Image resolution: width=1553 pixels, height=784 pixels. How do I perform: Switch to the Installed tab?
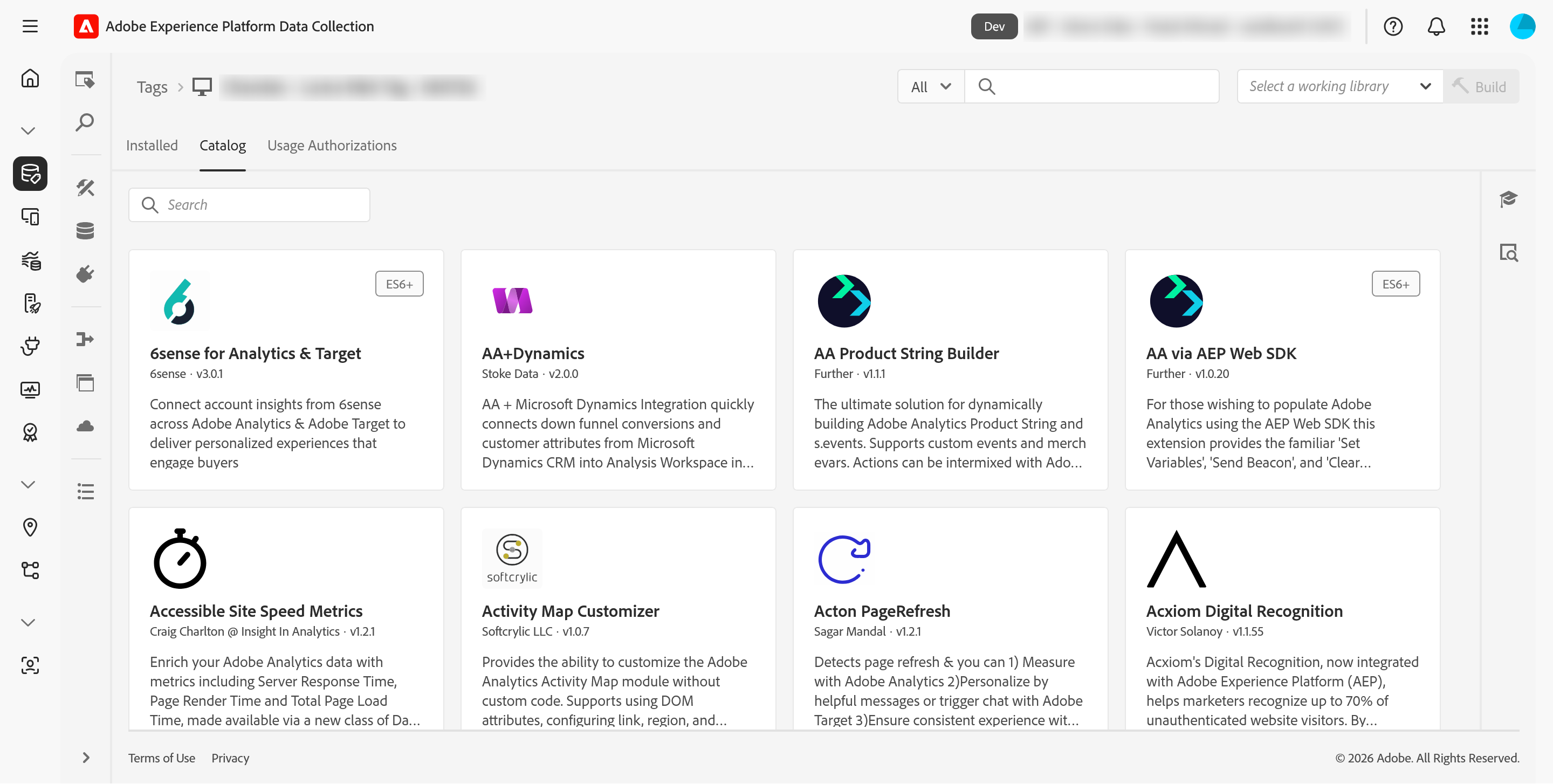pos(152,145)
